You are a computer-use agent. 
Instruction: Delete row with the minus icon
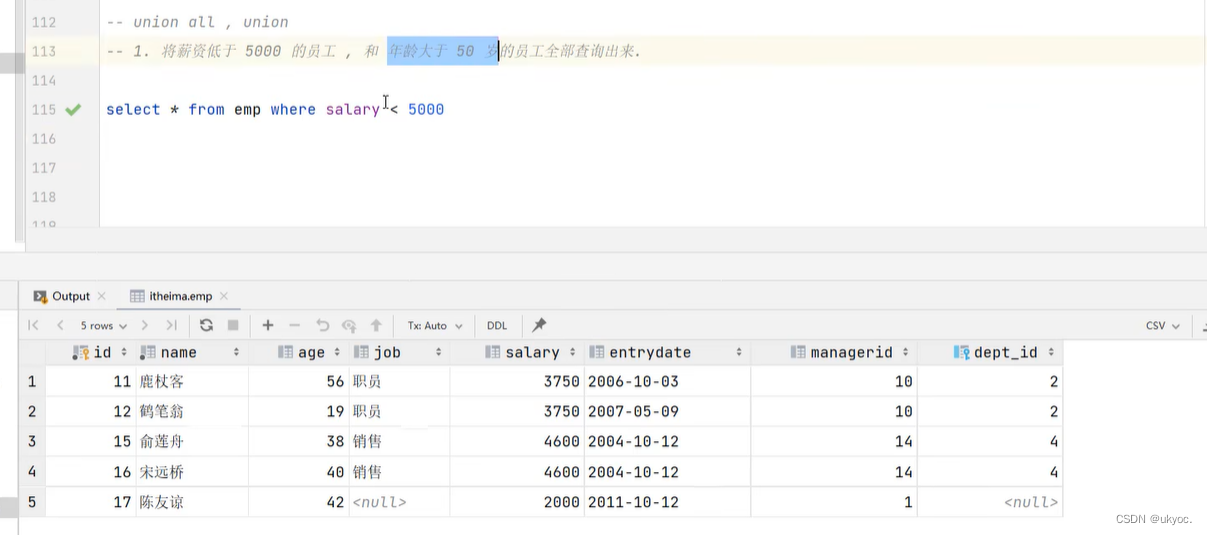[x=294, y=325]
